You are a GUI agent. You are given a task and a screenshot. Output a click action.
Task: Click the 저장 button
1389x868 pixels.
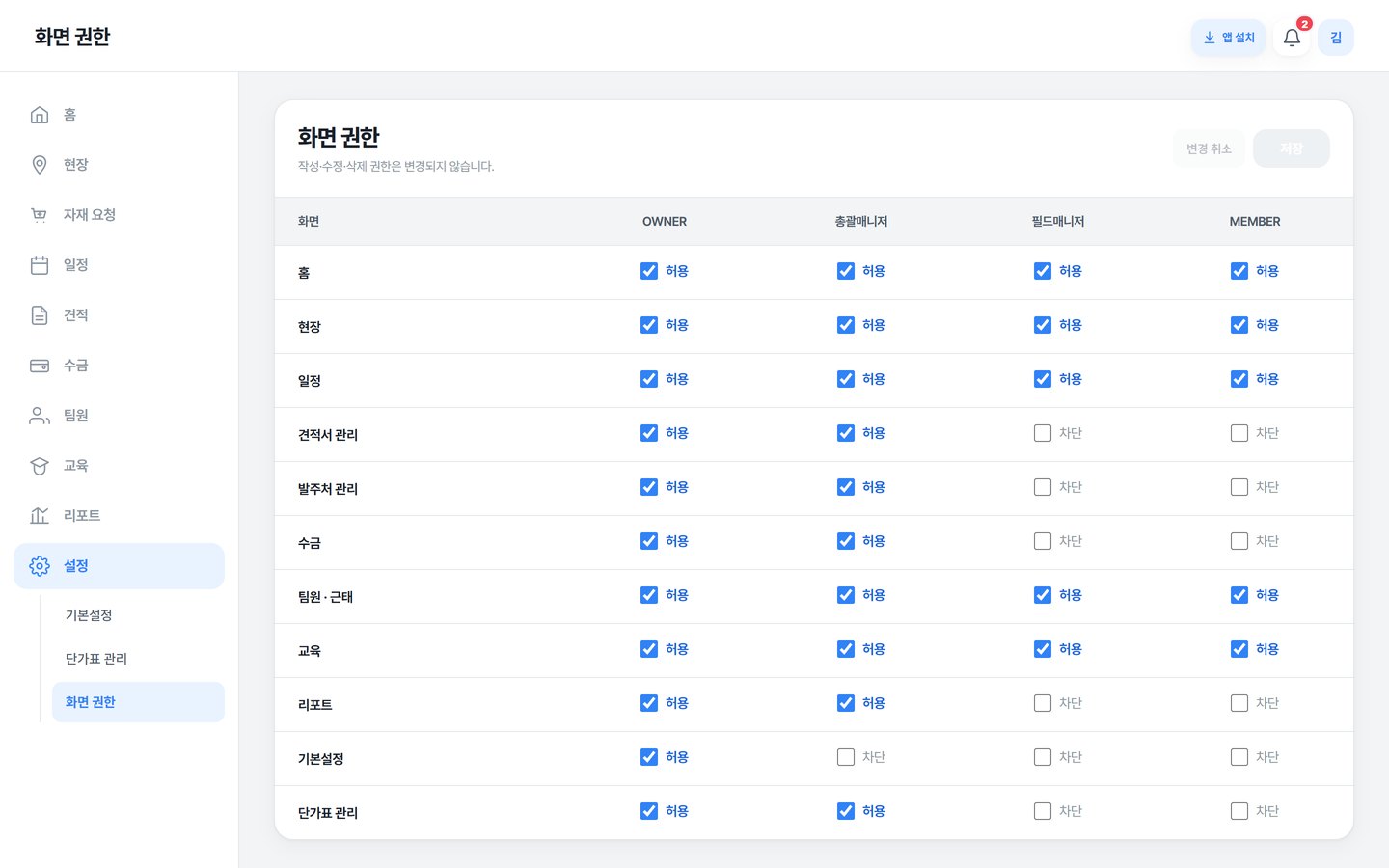click(x=1292, y=149)
